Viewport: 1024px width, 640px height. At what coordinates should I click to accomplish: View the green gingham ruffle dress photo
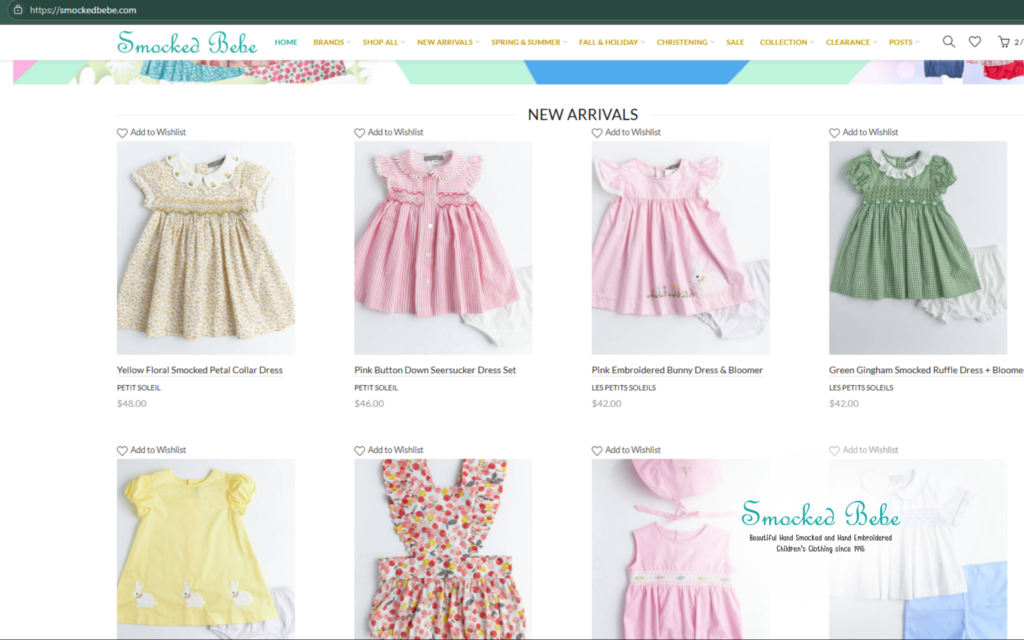pos(918,248)
